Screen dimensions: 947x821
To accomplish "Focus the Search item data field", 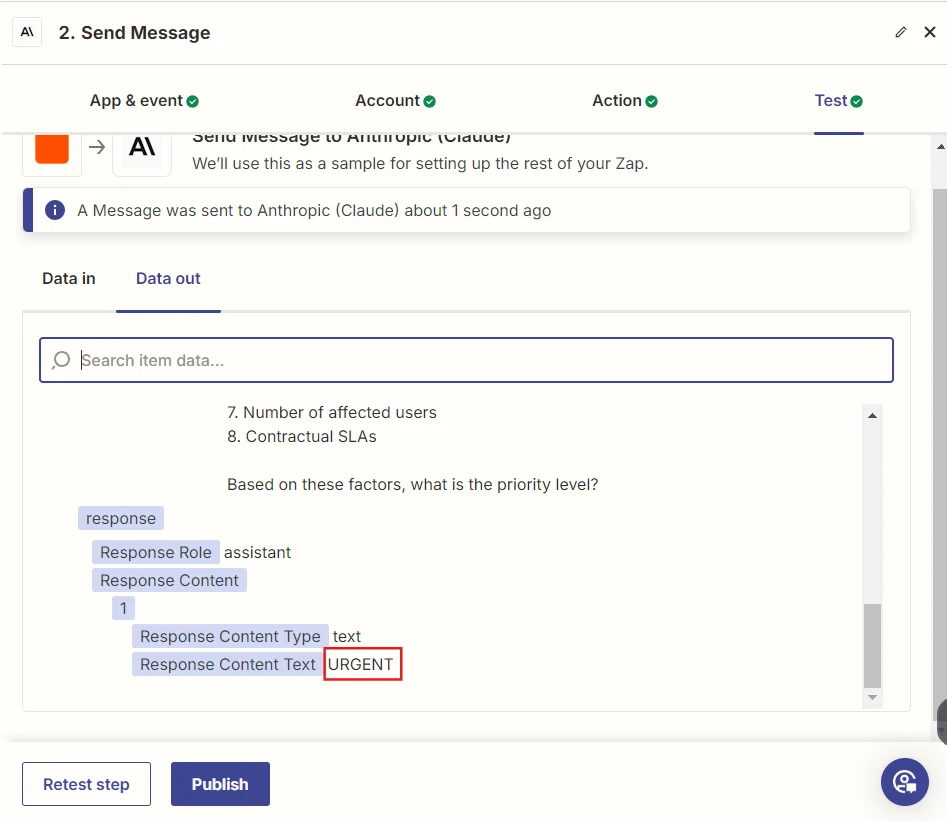I will [466, 360].
